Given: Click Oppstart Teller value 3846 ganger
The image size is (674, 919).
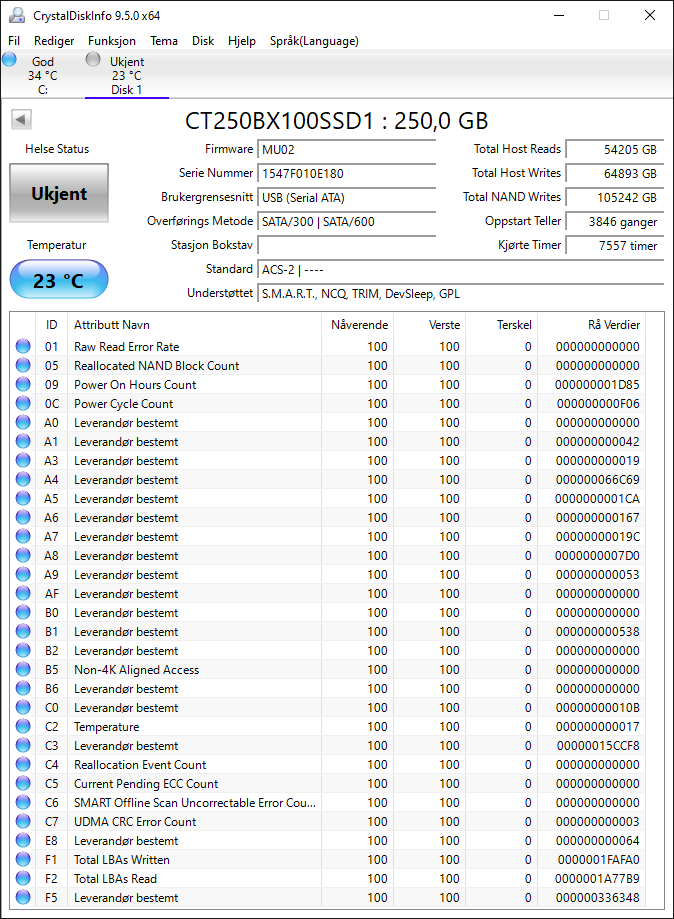Looking at the screenshot, I should pyautogui.click(x=615, y=222).
